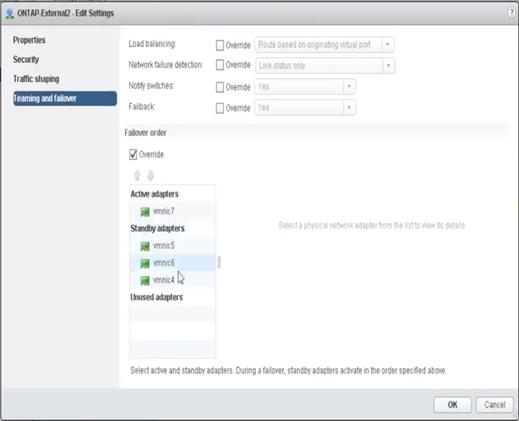Enable Failback Override checkbox
Screen dimensions: 519x421
pos(220,108)
